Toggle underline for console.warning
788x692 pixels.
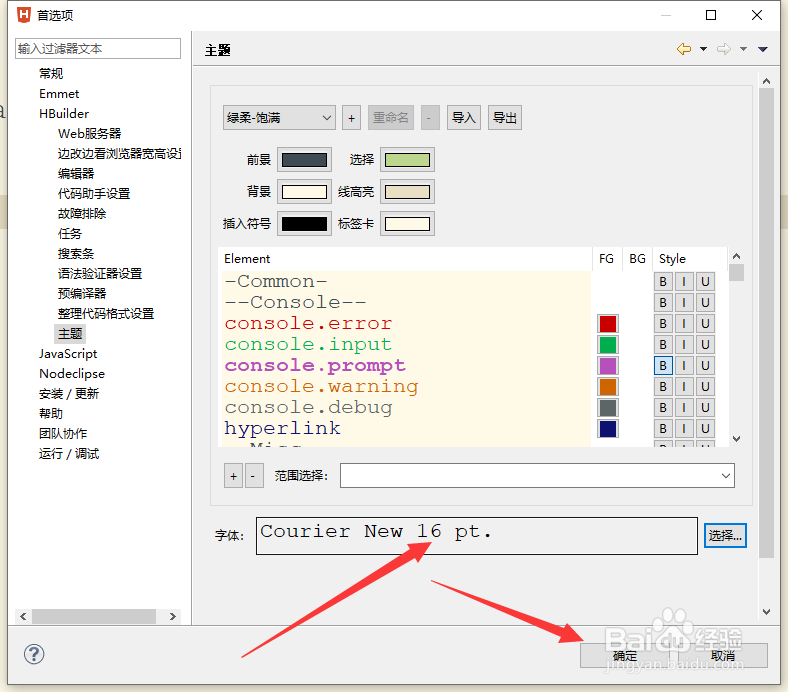(x=705, y=387)
